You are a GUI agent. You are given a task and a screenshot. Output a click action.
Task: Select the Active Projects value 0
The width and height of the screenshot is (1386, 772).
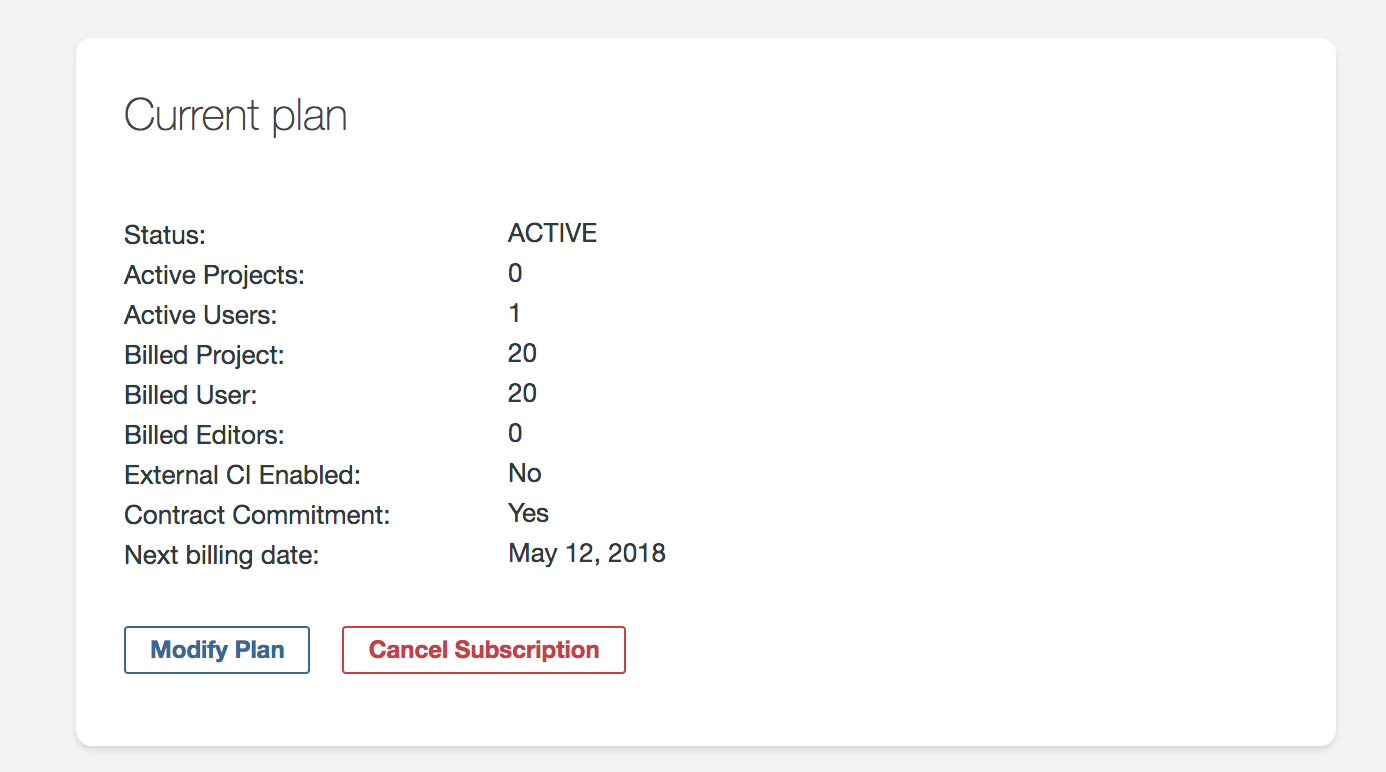515,274
